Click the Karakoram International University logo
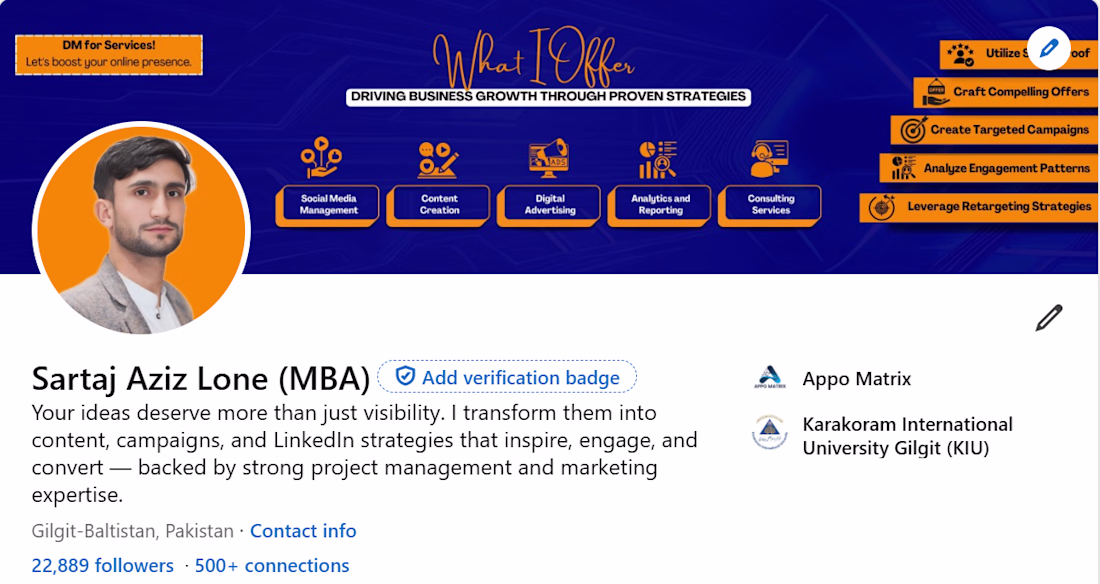Viewport: 1100px width, 584px height. (x=770, y=435)
